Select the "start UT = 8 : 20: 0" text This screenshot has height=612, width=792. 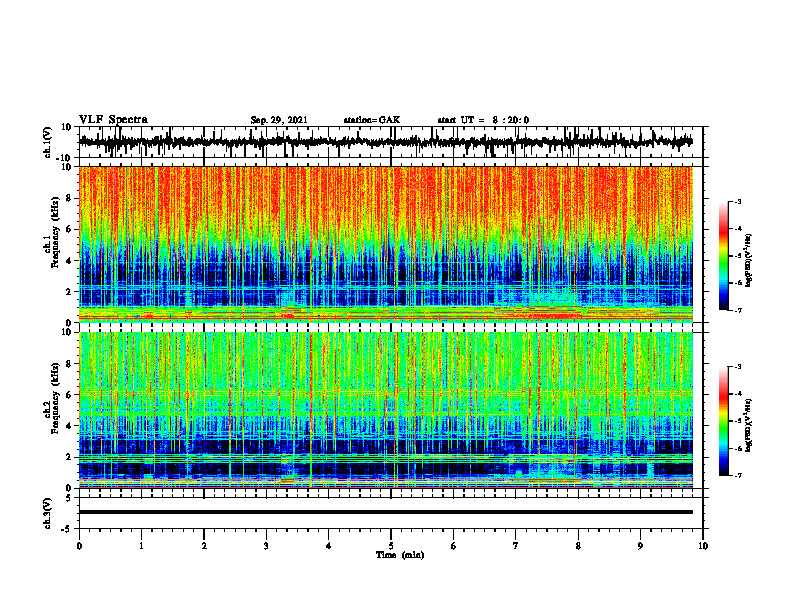pos(483,120)
